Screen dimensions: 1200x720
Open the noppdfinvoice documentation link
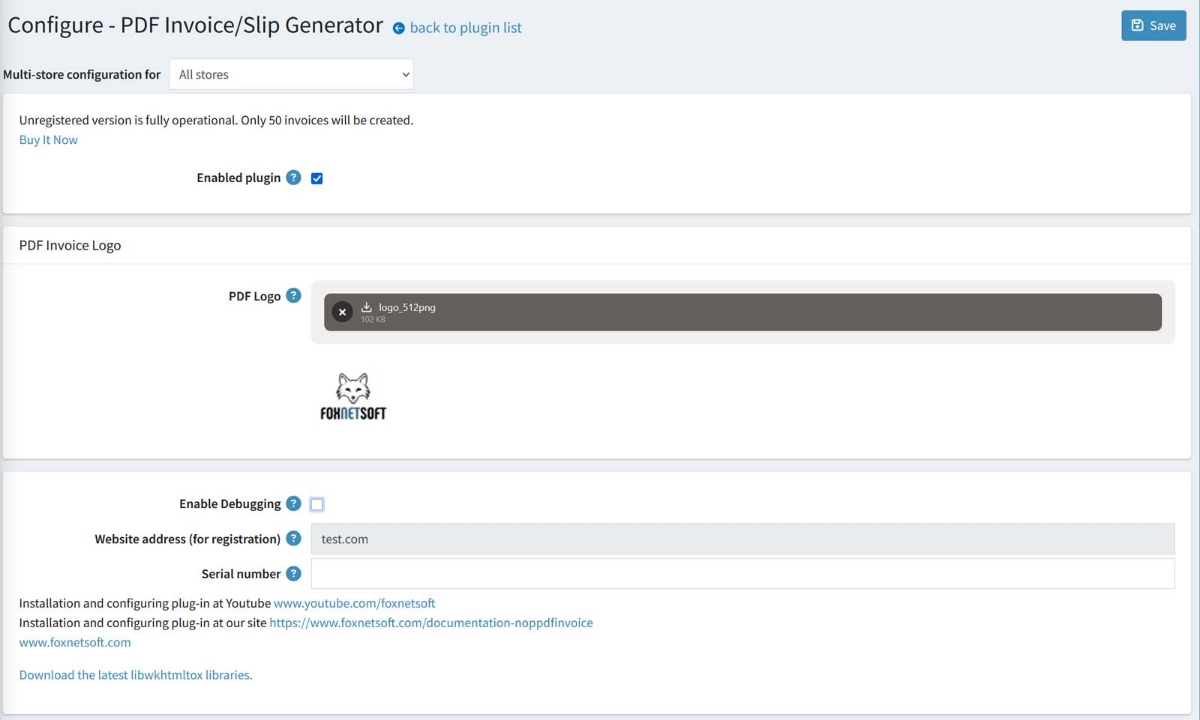[431, 622]
